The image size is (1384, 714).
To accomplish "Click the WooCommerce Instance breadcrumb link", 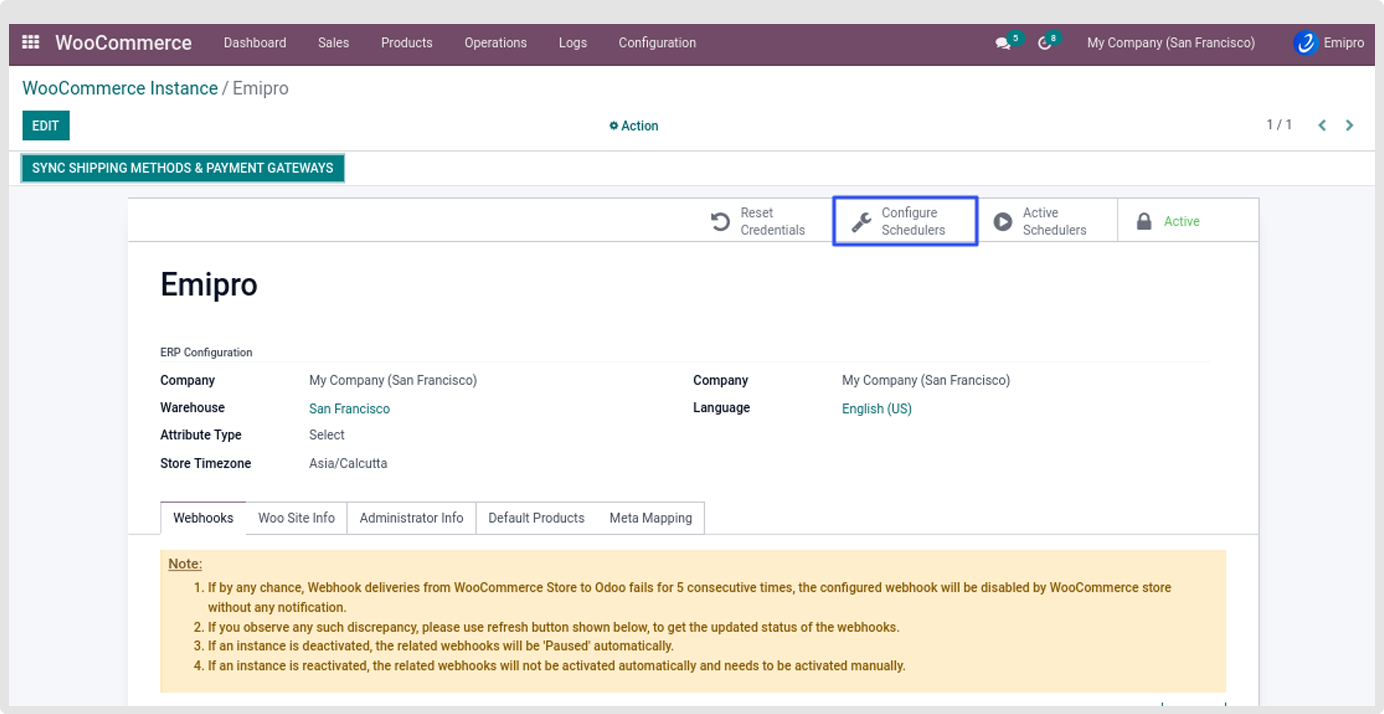I will coord(120,88).
